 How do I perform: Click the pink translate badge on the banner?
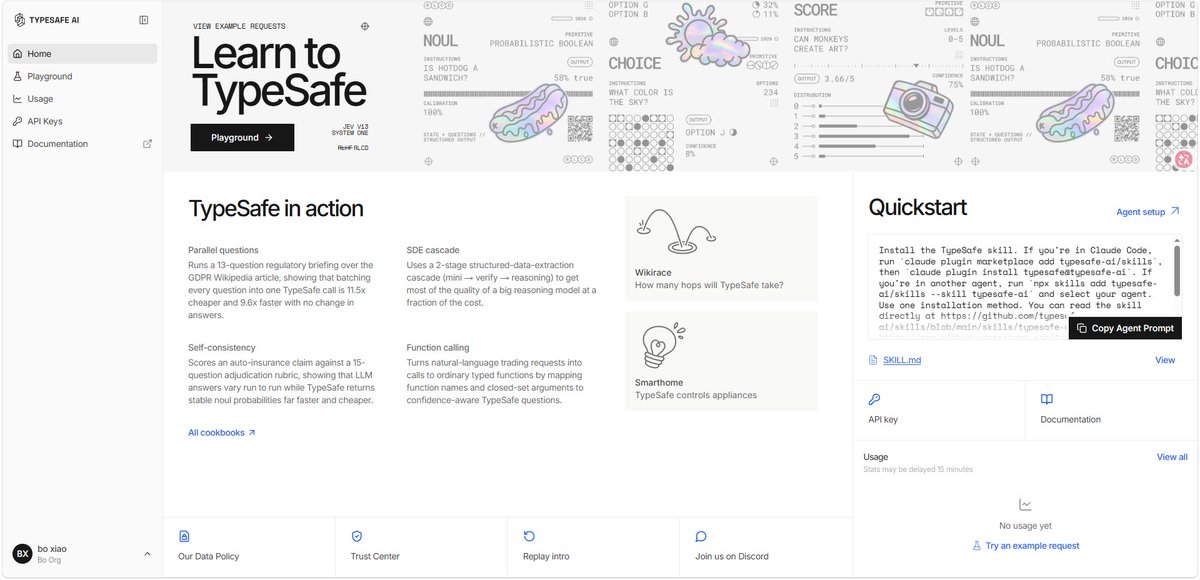[x=1184, y=158]
